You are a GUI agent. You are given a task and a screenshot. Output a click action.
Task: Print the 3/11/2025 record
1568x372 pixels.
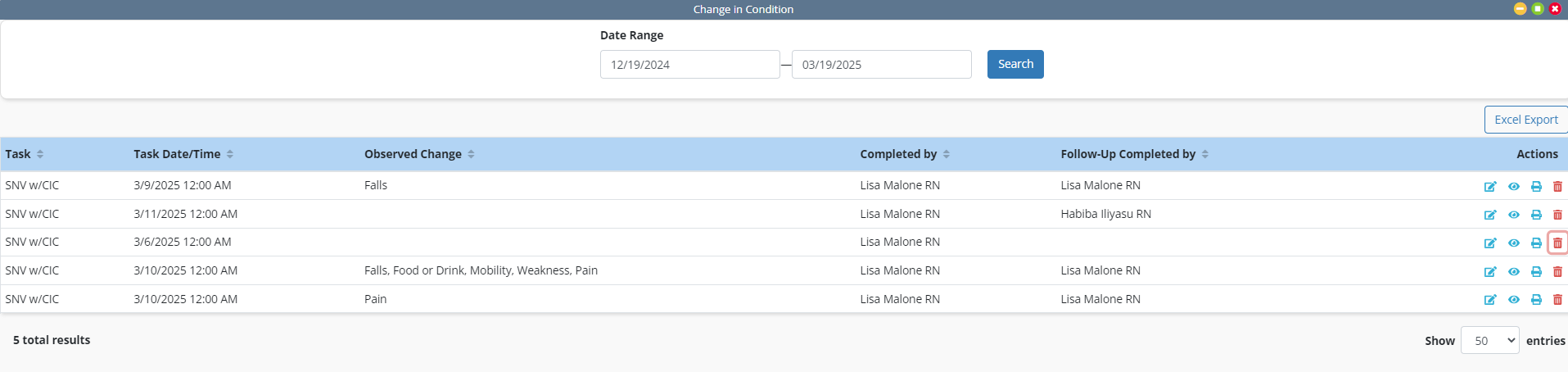pos(1536,215)
